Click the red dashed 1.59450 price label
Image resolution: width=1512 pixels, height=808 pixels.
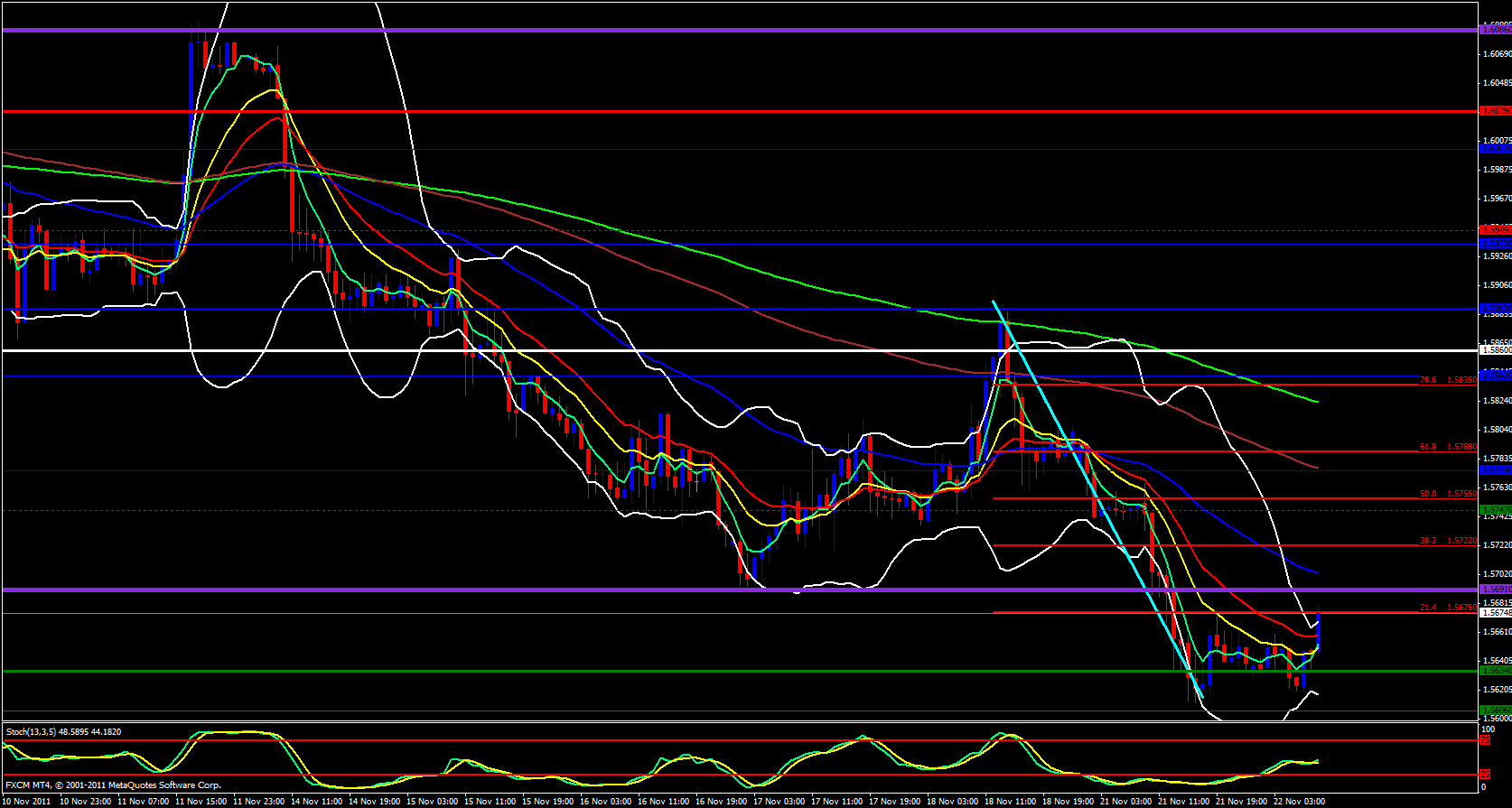(x=1495, y=230)
